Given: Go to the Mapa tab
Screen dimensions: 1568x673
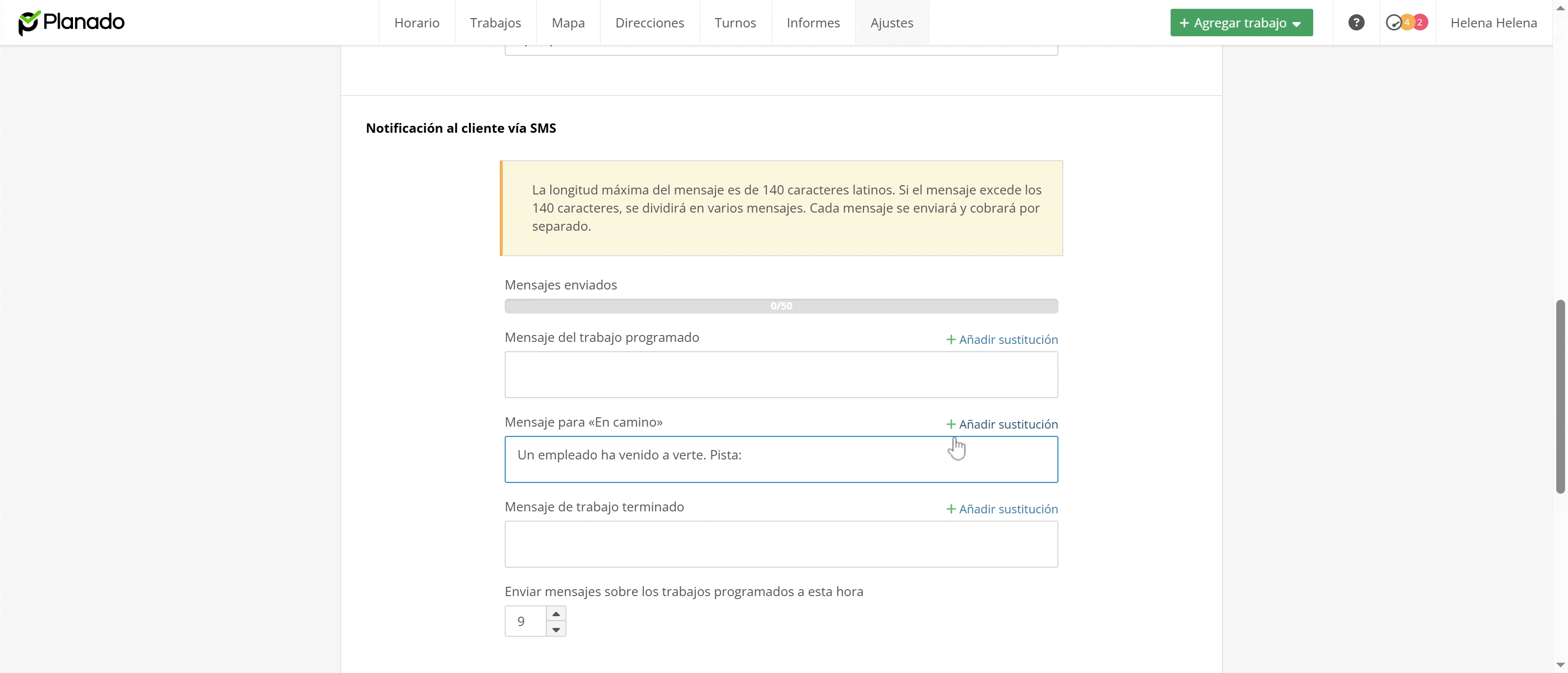Looking at the screenshot, I should (x=567, y=23).
